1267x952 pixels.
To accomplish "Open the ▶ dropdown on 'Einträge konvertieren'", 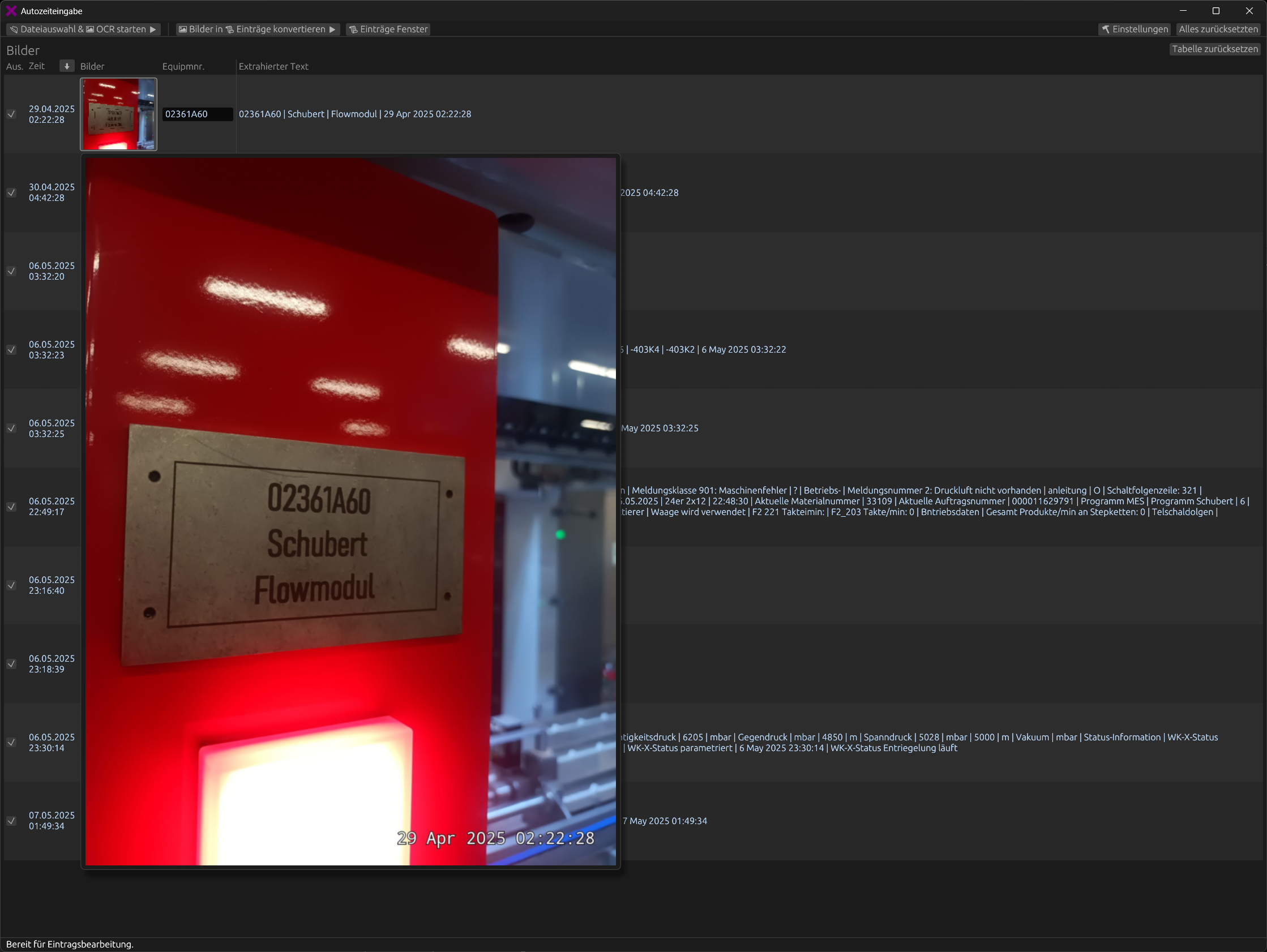I will tap(333, 29).
